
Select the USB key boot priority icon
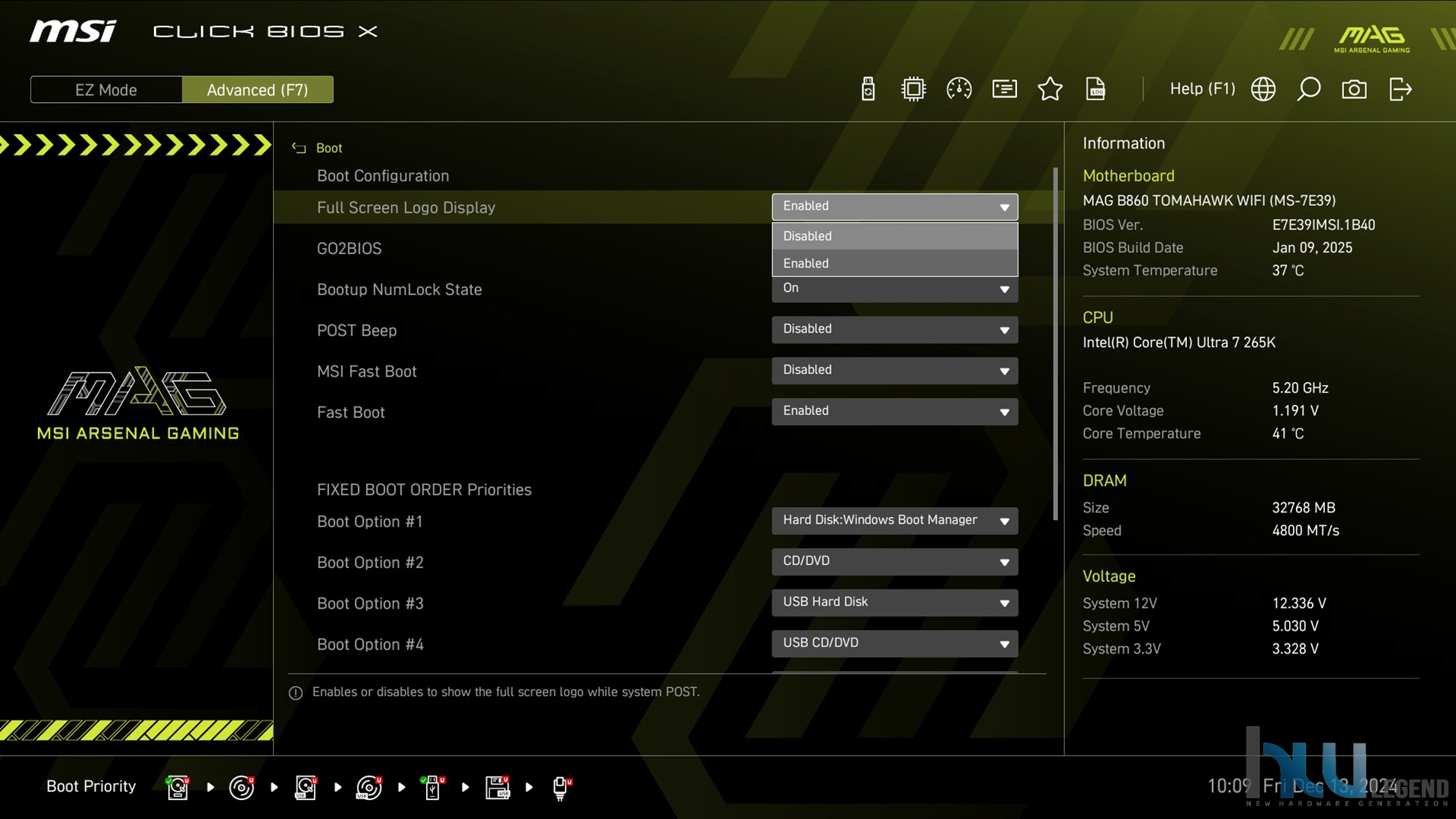pyautogui.click(x=432, y=787)
